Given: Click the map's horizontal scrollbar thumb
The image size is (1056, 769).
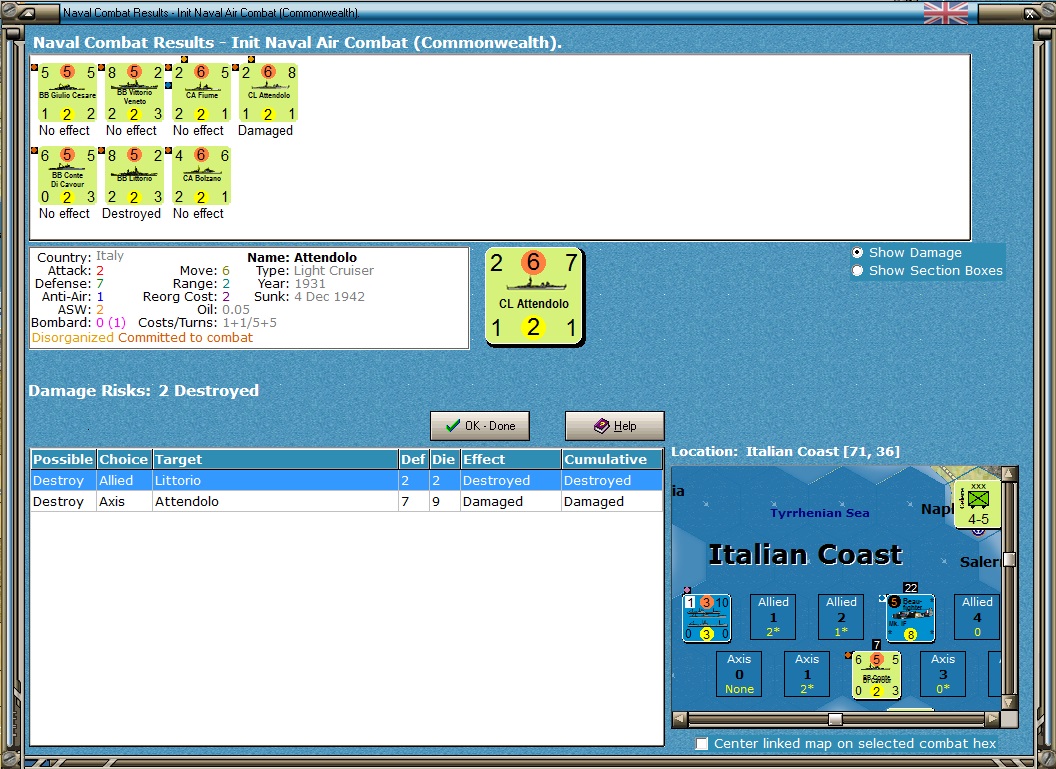Looking at the screenshot, I should (835, 719).
